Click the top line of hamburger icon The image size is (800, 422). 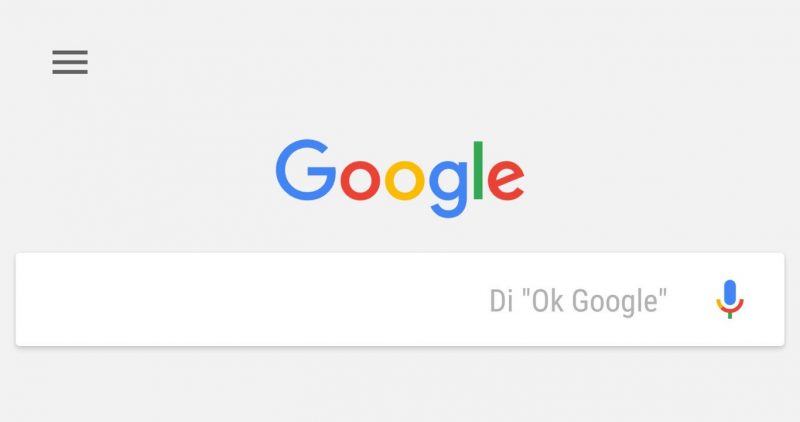click(x=70, y=52)
